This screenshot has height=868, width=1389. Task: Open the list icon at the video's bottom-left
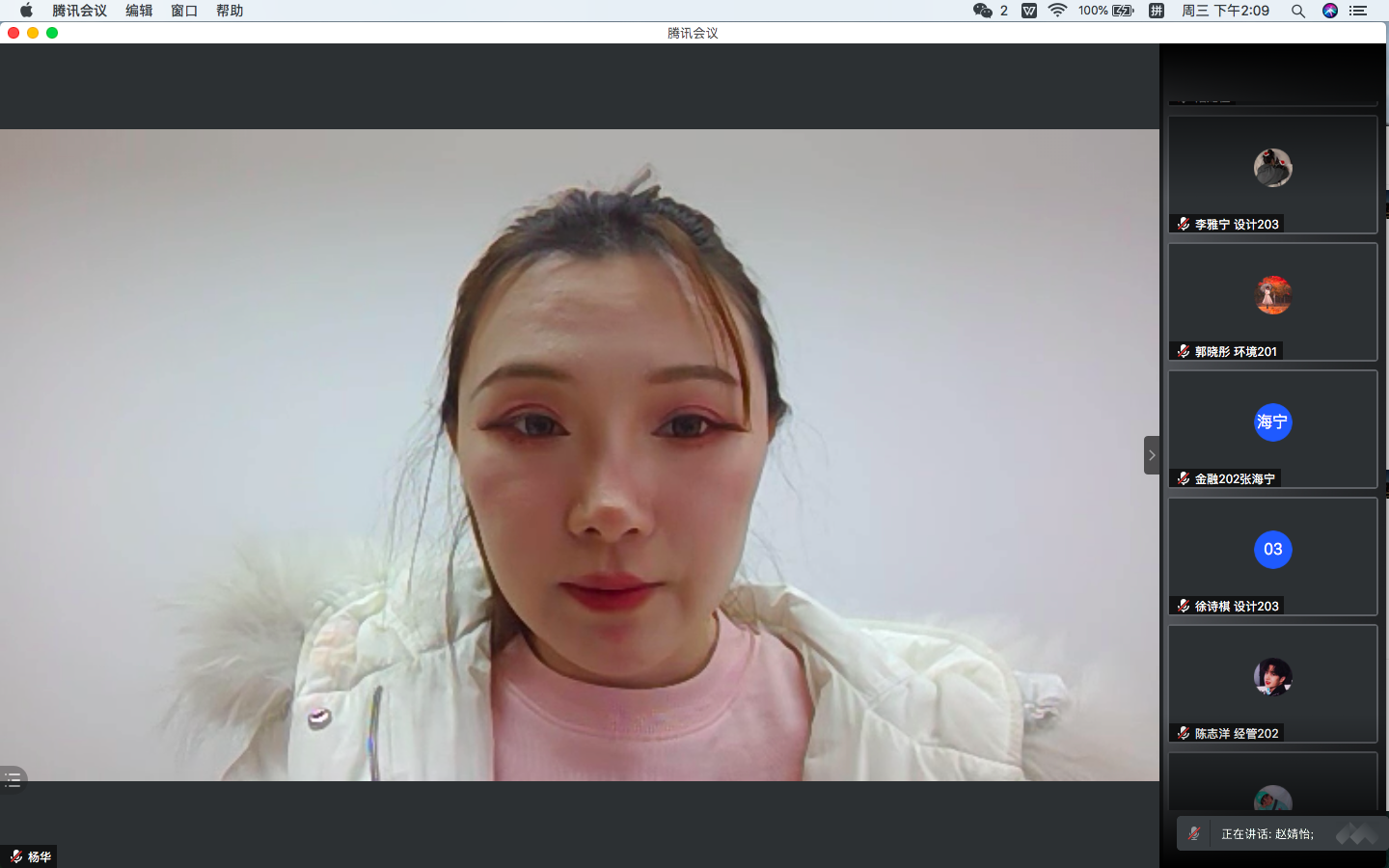click(x=13, y=779)
